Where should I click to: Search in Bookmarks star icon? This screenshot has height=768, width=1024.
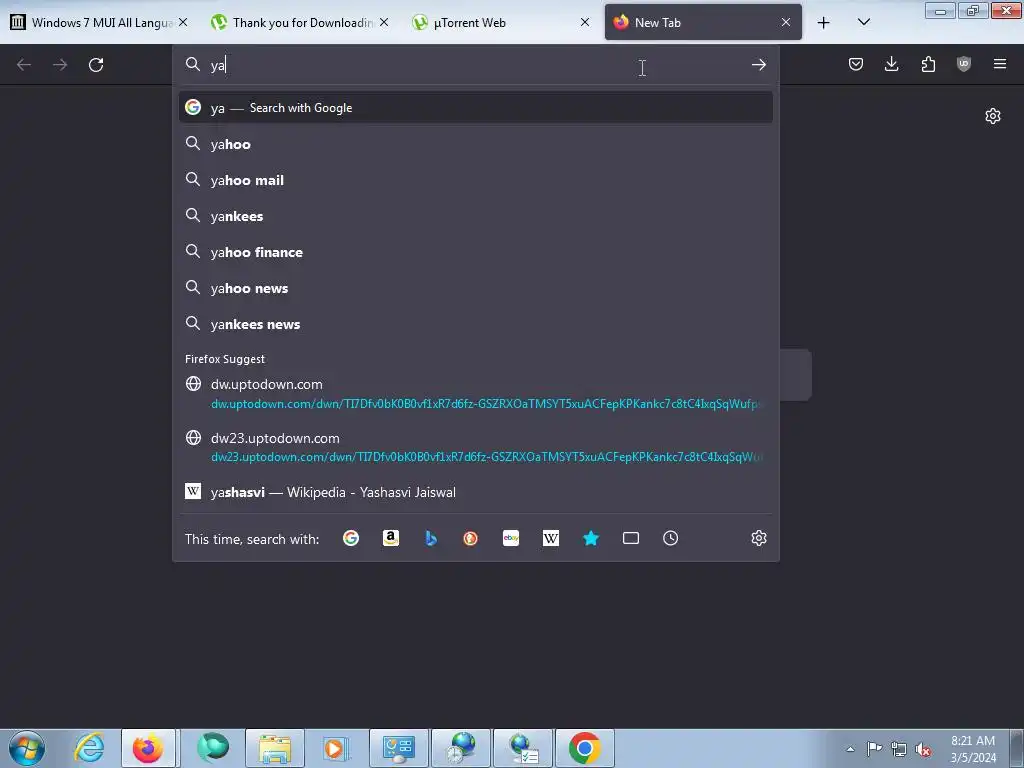590,538
